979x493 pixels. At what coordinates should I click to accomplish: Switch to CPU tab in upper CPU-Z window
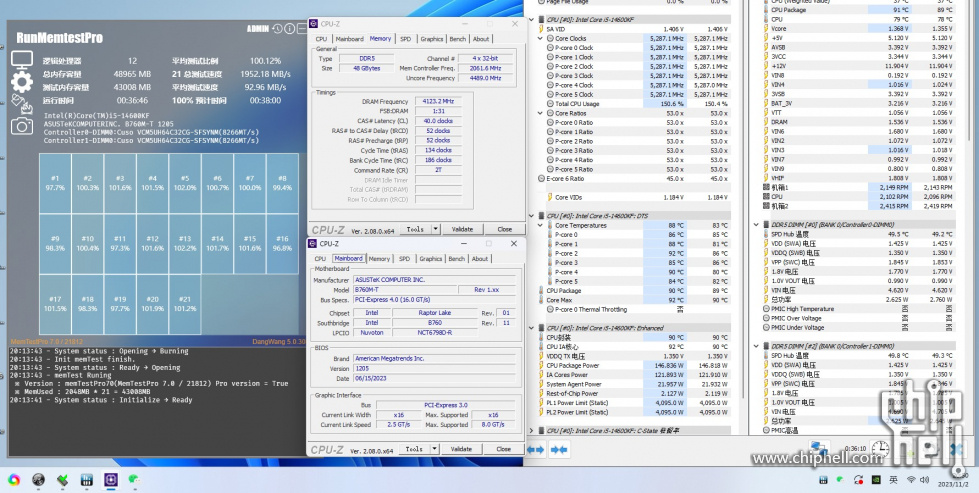coord(321,39)
